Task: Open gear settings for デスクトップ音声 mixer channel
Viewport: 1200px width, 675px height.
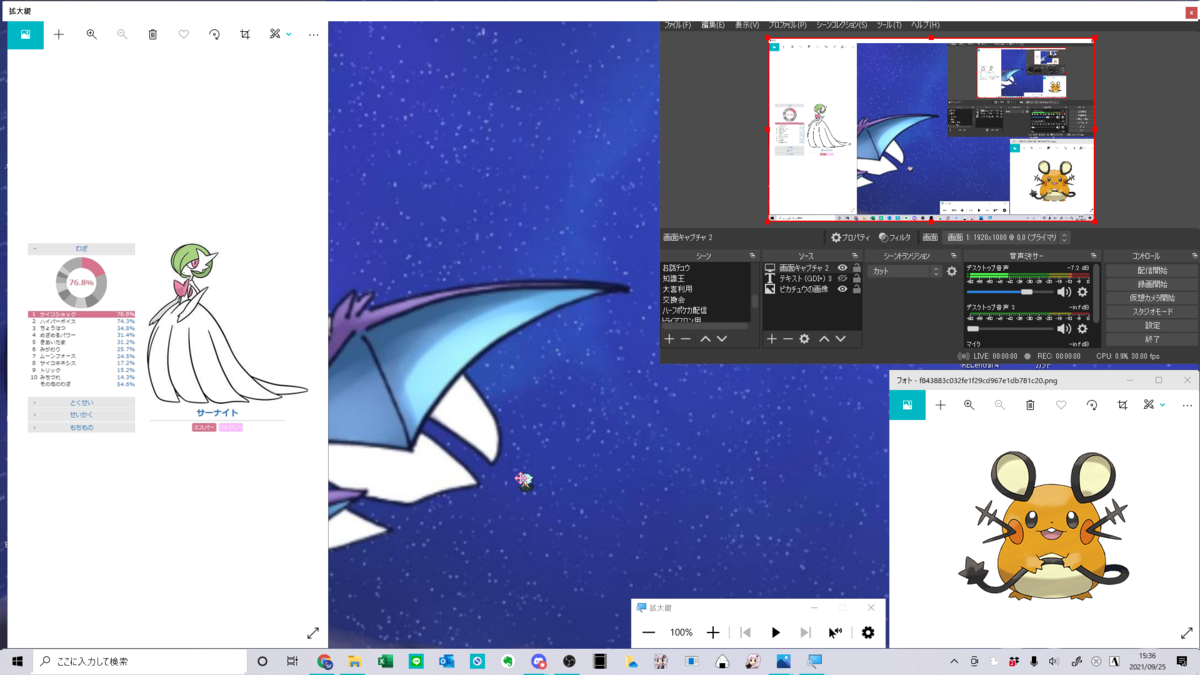Action: coord(1082,292)
